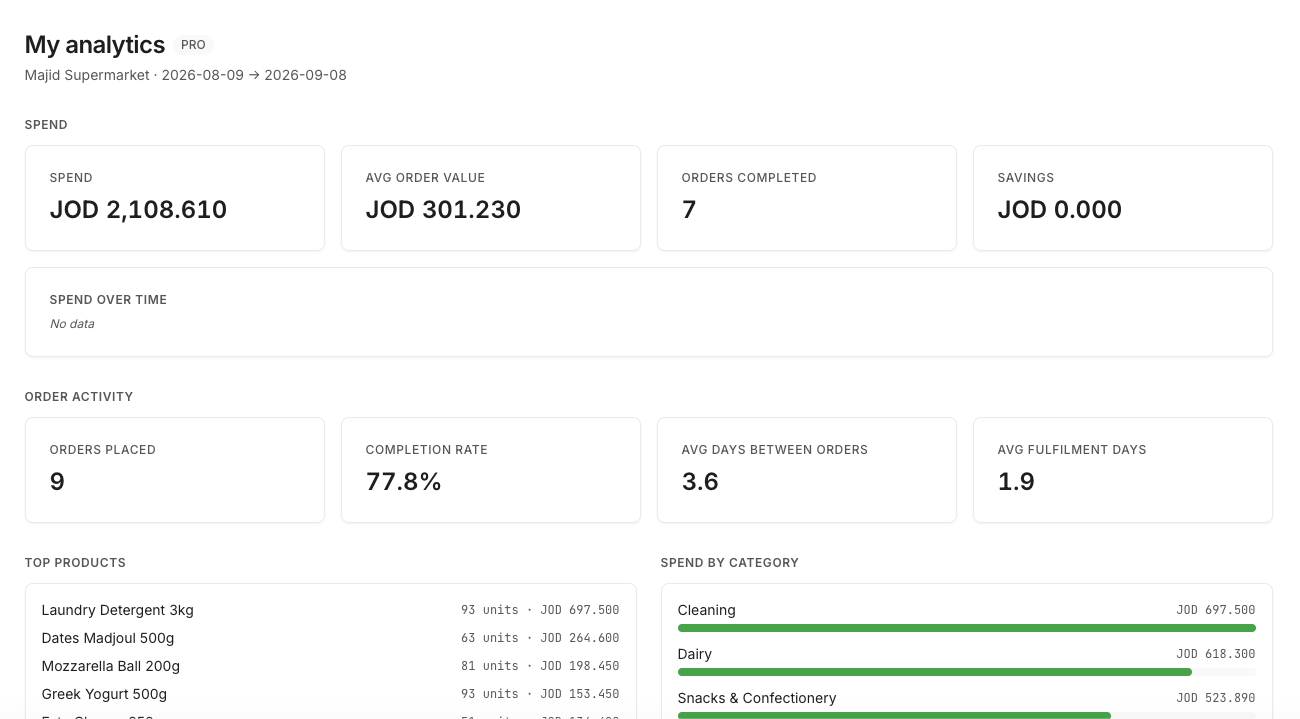Select the Completion Rate 77.8% card

pos(491,470)
